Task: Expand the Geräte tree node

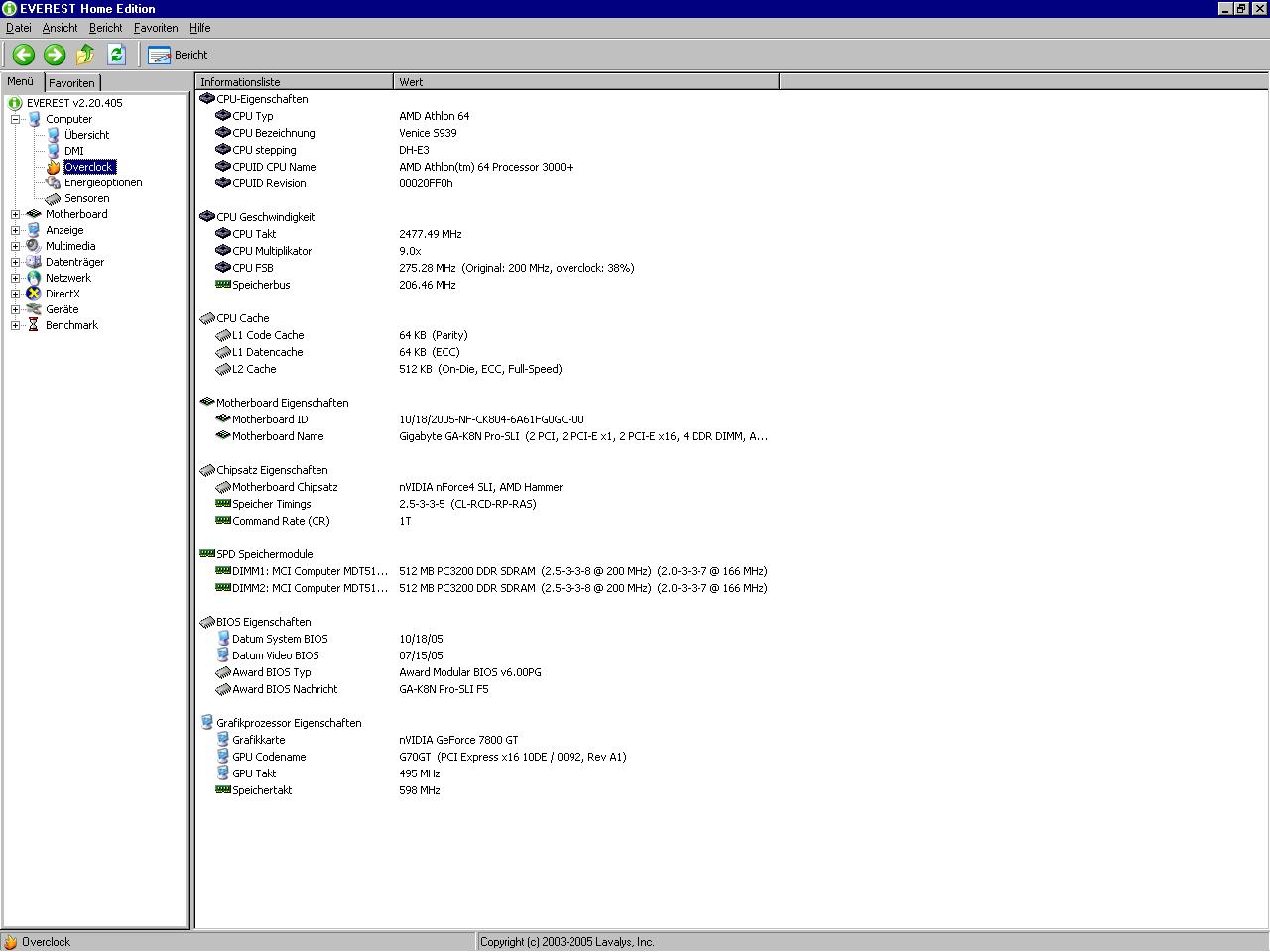Action: (16, 309)
